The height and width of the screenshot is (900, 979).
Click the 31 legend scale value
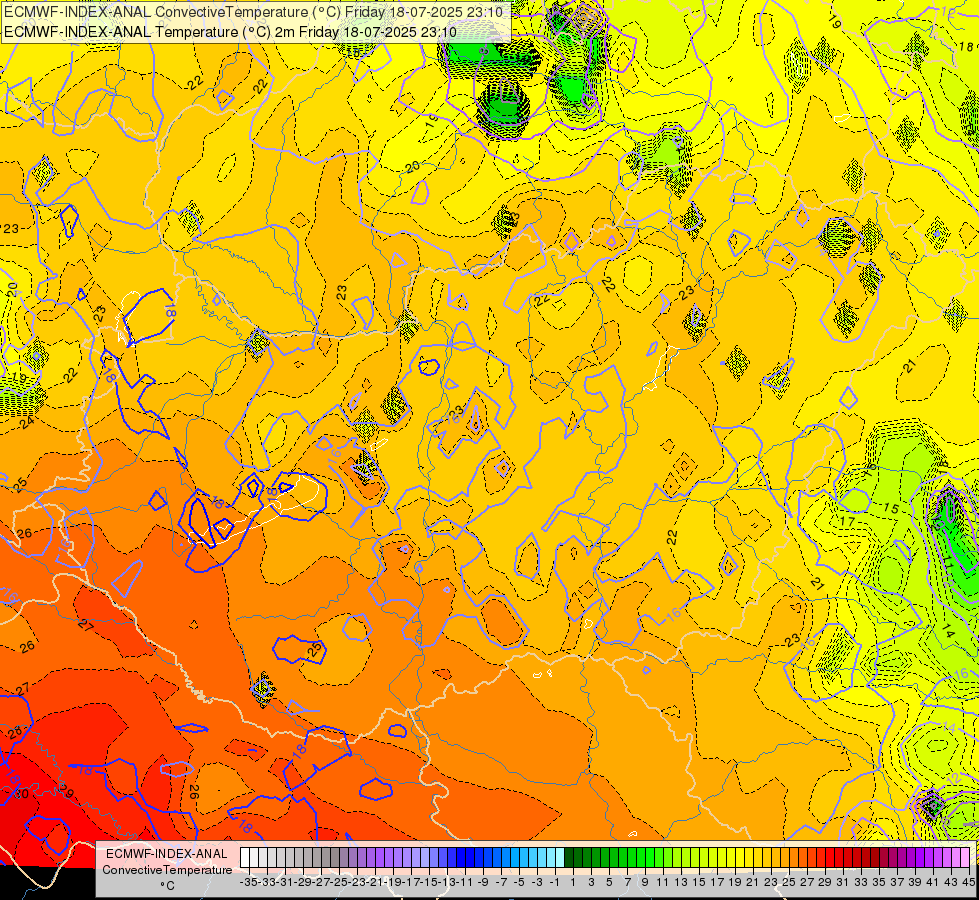844,882
